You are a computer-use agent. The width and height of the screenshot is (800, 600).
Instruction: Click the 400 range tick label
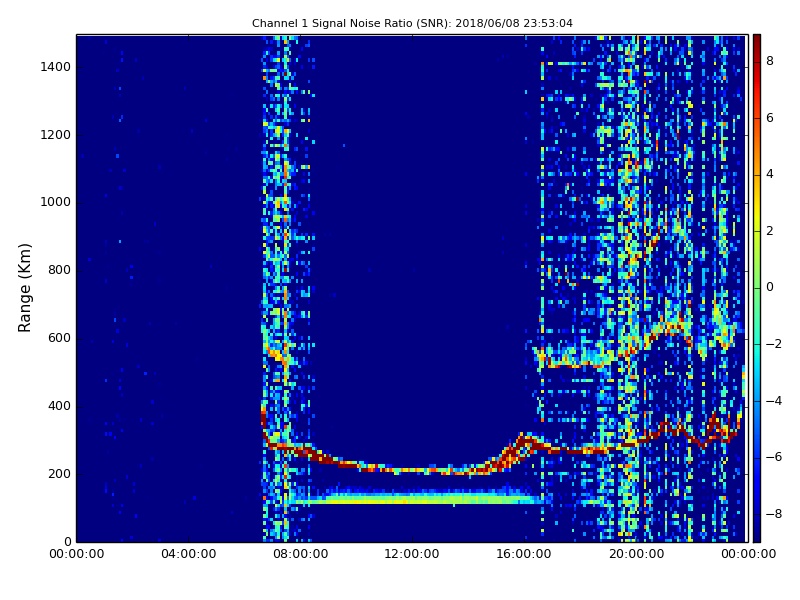[x=59, y=406]
